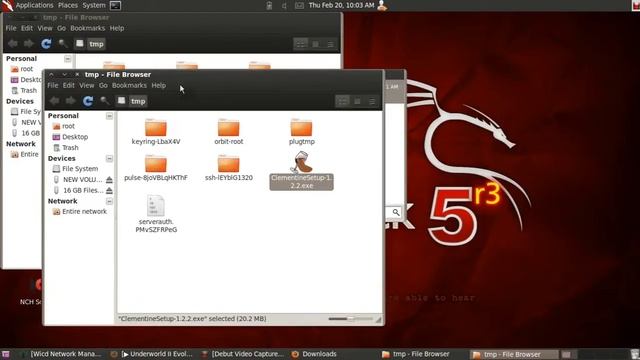Open File System in front sidebar

click(x=76, y=169)
